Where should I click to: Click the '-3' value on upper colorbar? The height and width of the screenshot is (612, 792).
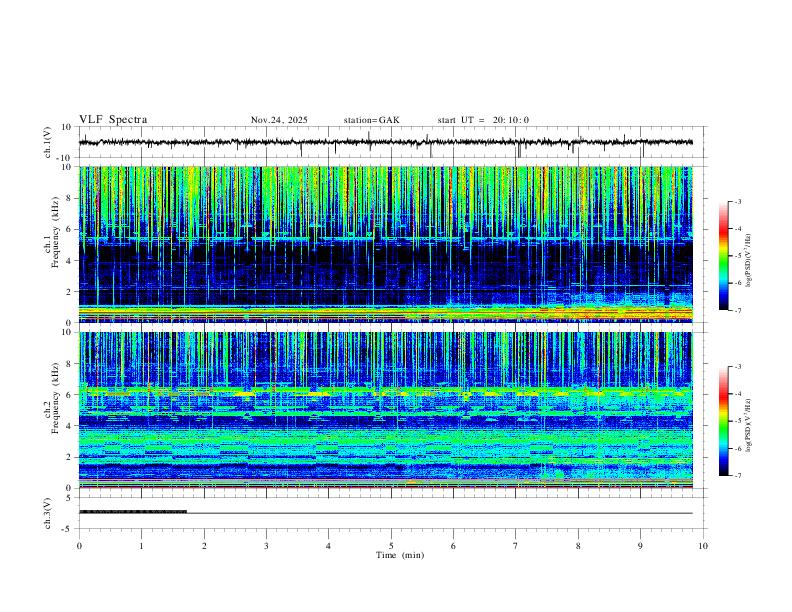coord(737,201)
